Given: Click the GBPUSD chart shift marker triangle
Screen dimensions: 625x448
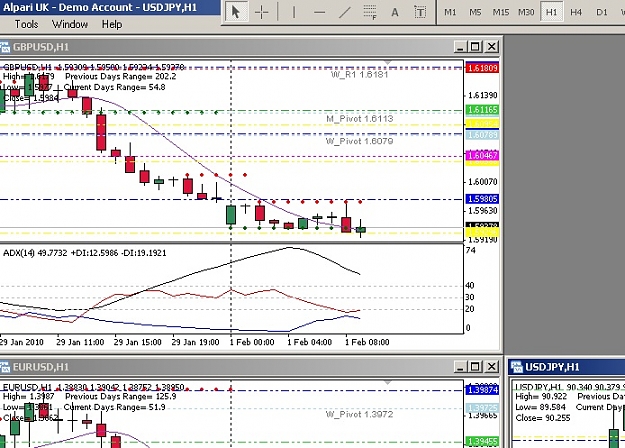Looking at the screenshot, I should (387, 63).
